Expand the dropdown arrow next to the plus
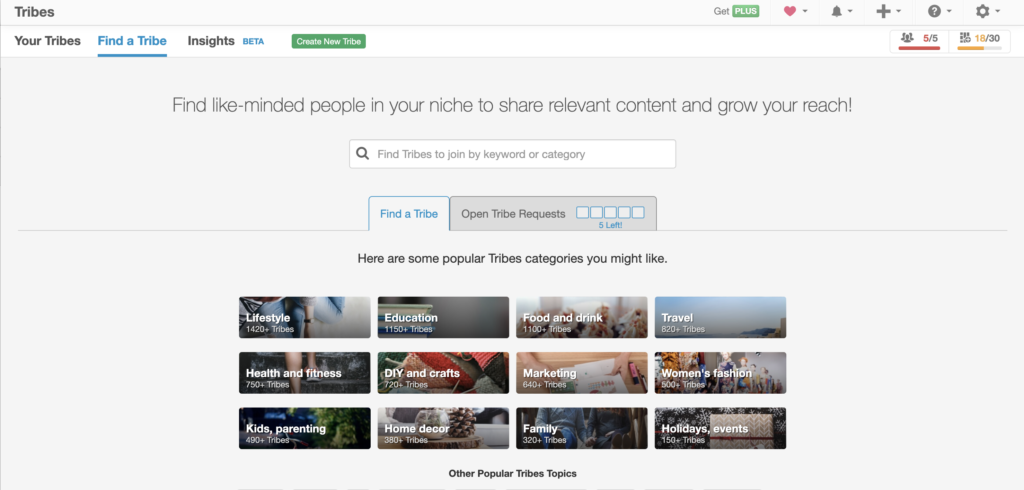 click(x=899, y=12)
